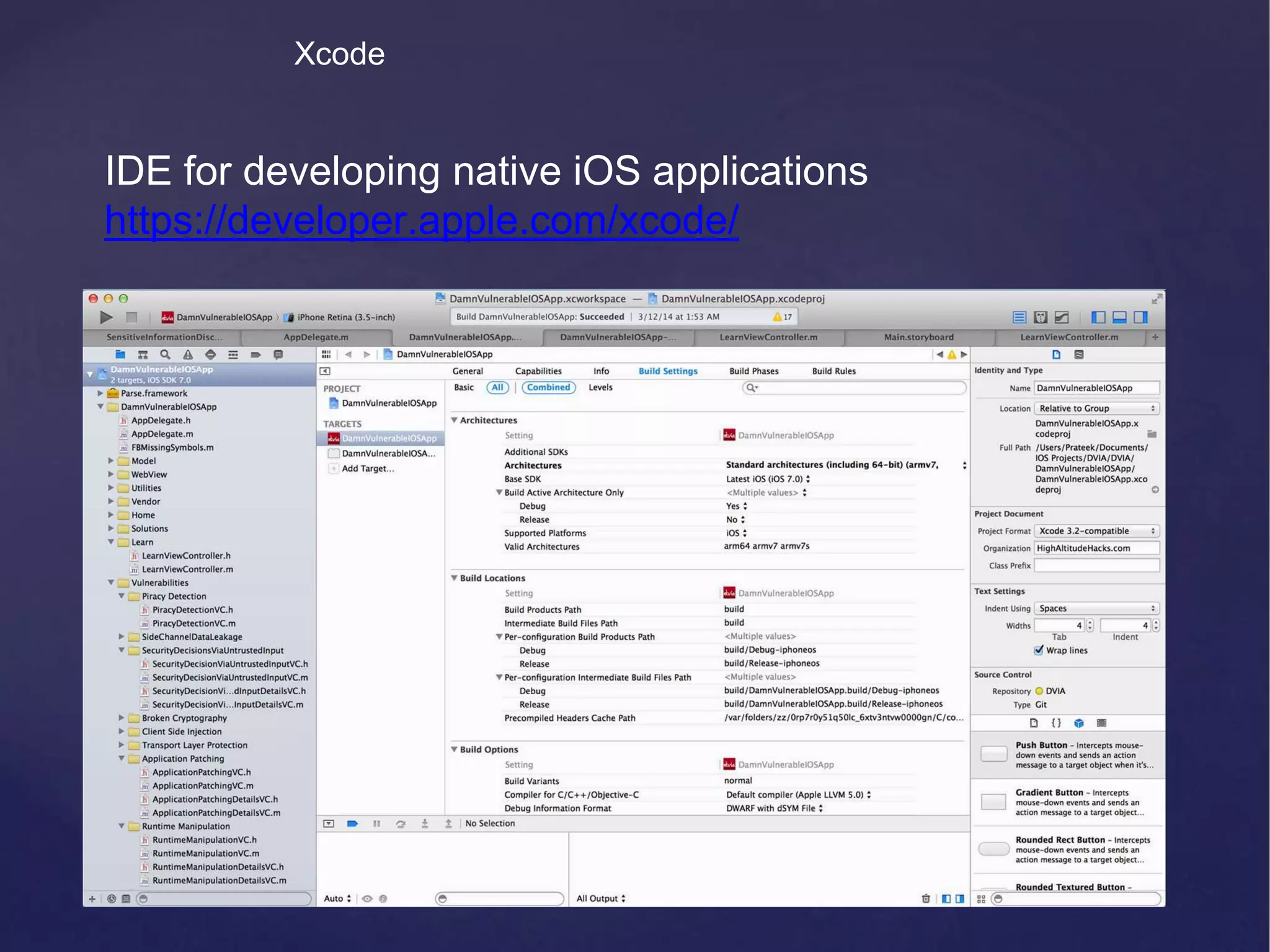Switch to the General tab
1270x952 pixels.
click(468, 371)
